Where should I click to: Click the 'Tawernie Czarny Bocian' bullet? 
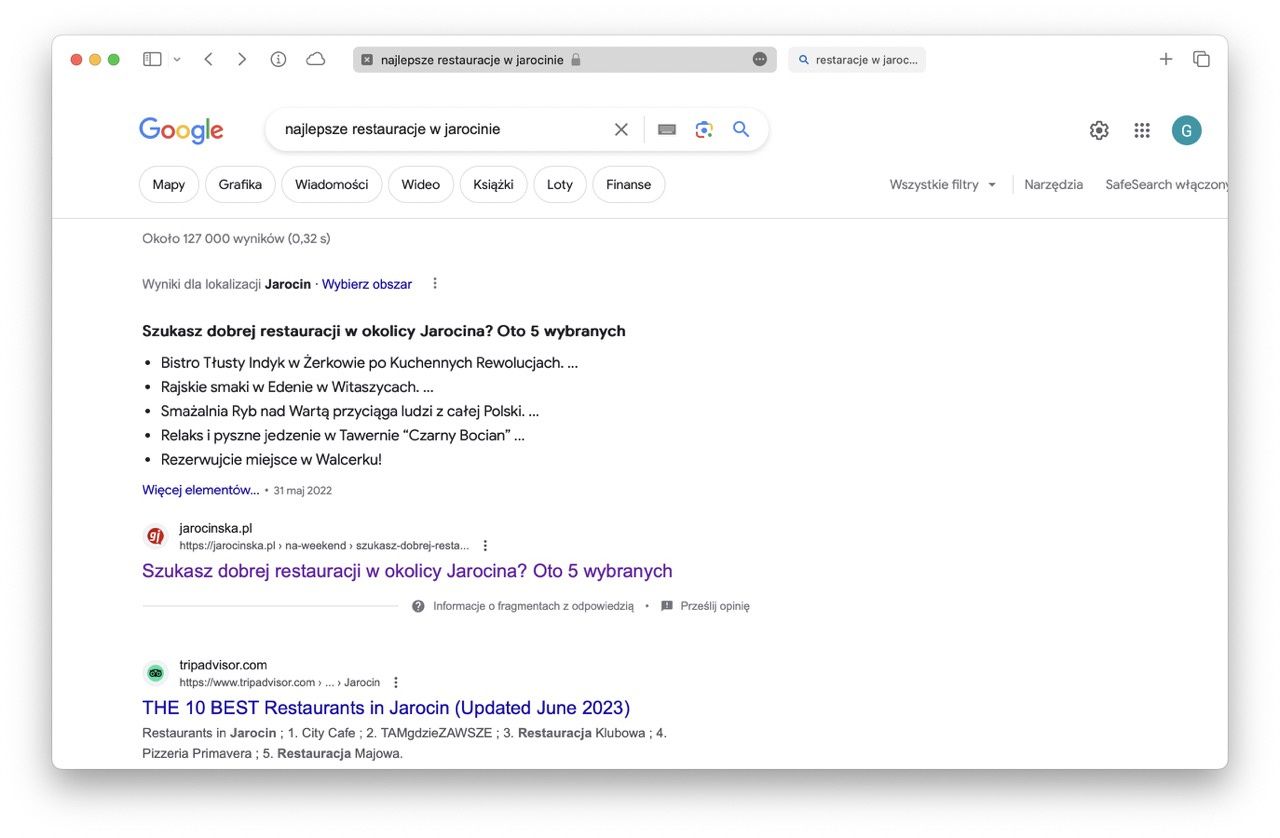click(343, 435)
